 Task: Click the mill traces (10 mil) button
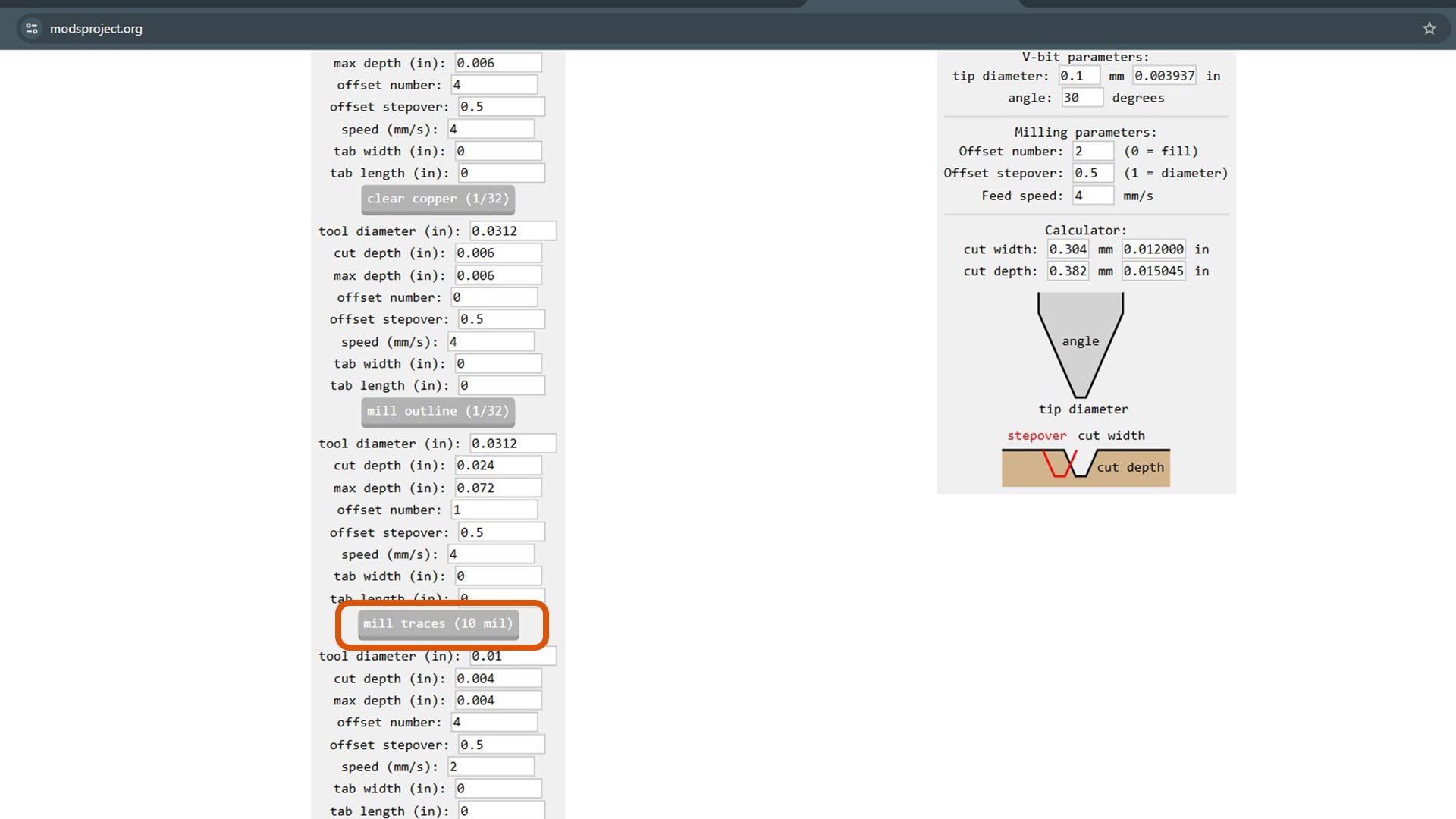(438, 624)
